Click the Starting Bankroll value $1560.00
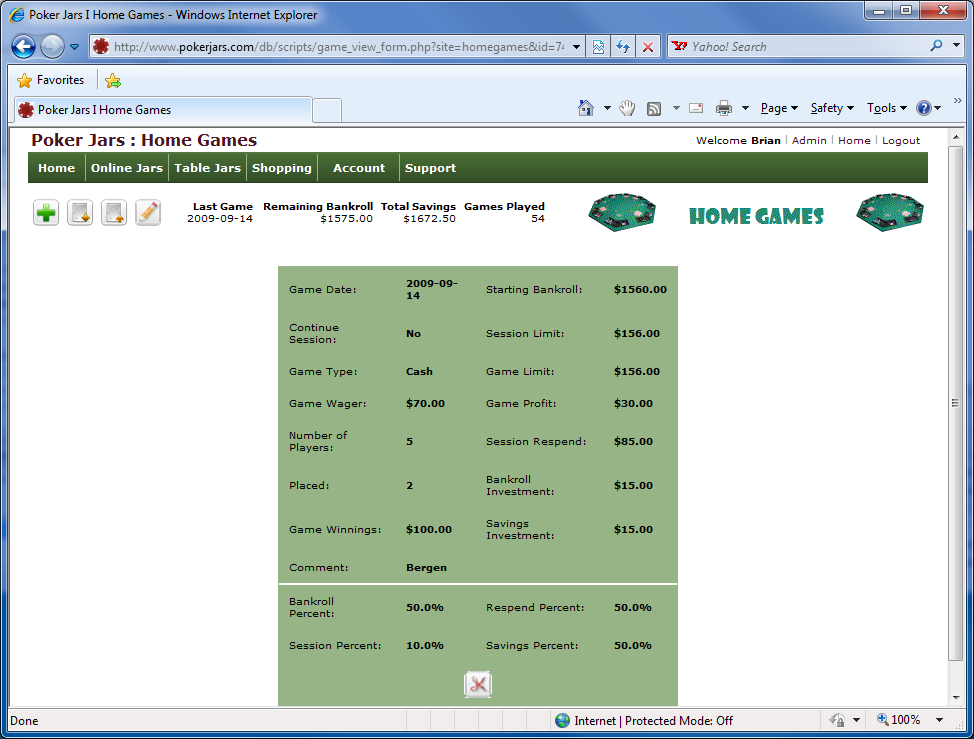 click(x=640, y=289)
